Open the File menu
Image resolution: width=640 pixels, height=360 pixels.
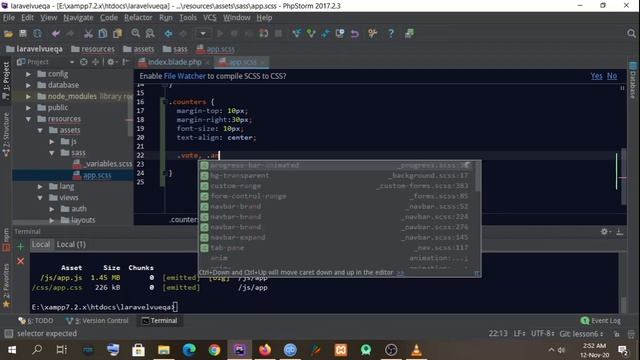tap(9, 18)
